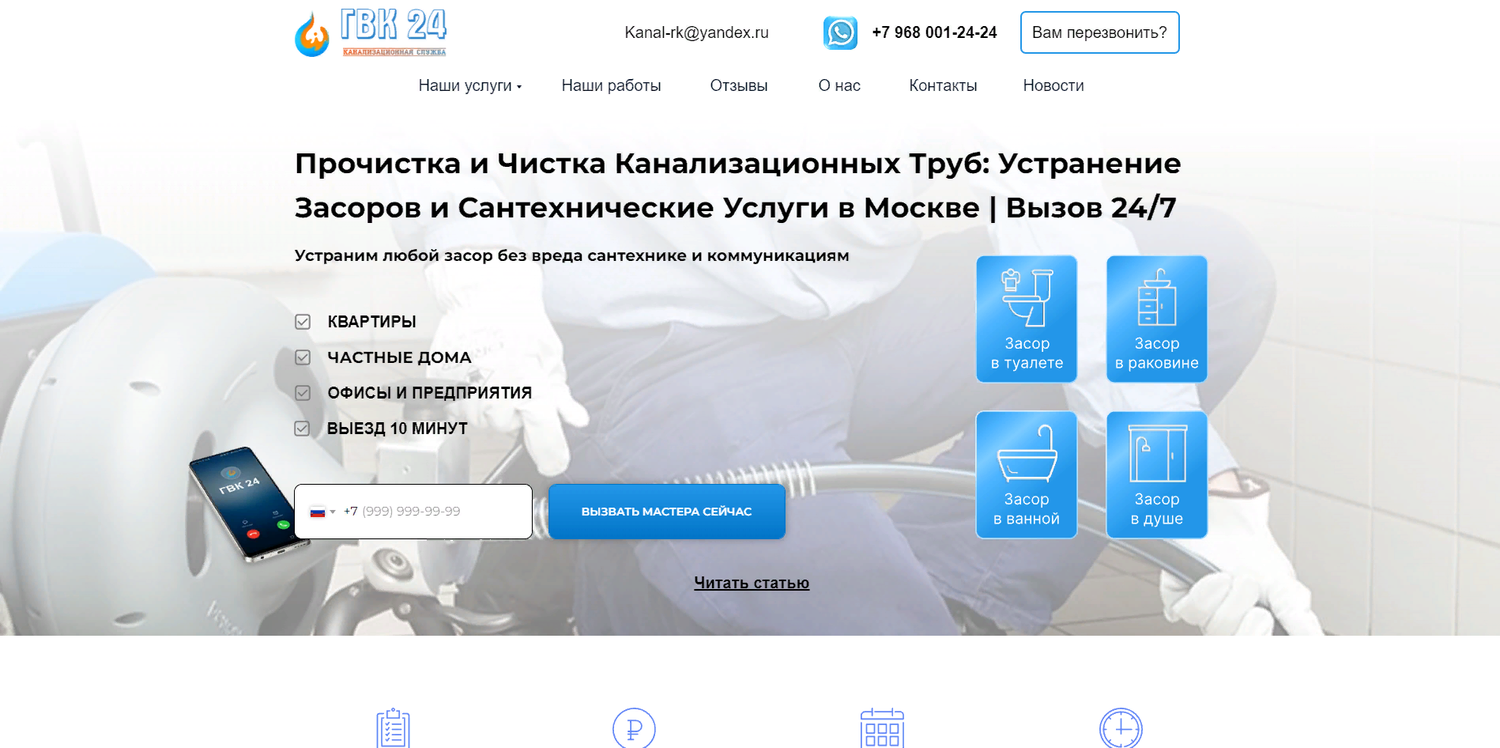Click the subtitle 'Устраним любой засор'
The image size is (1500, 748).
(x=572, y=255)
